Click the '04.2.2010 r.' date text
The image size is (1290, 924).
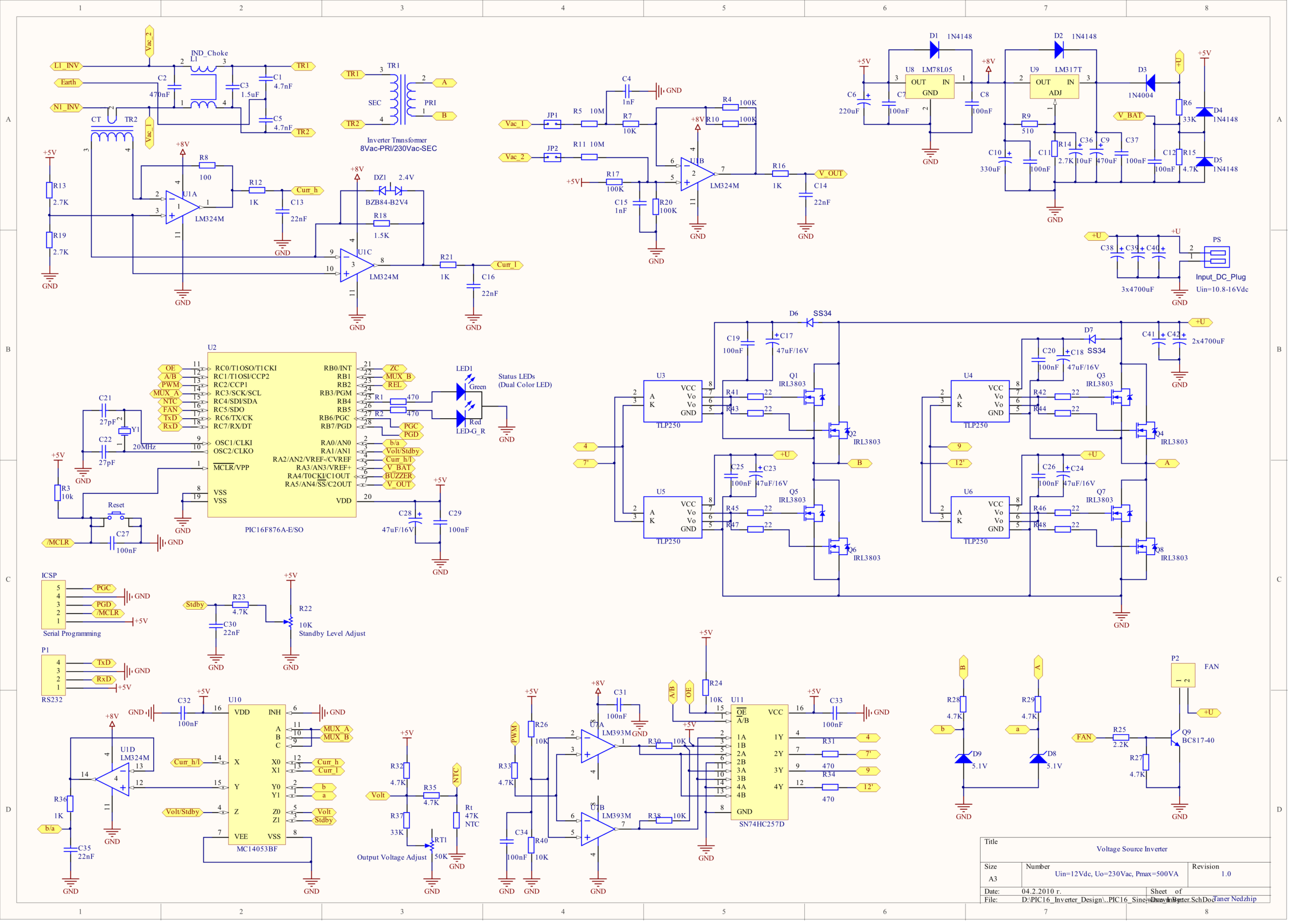point(1041,892)
